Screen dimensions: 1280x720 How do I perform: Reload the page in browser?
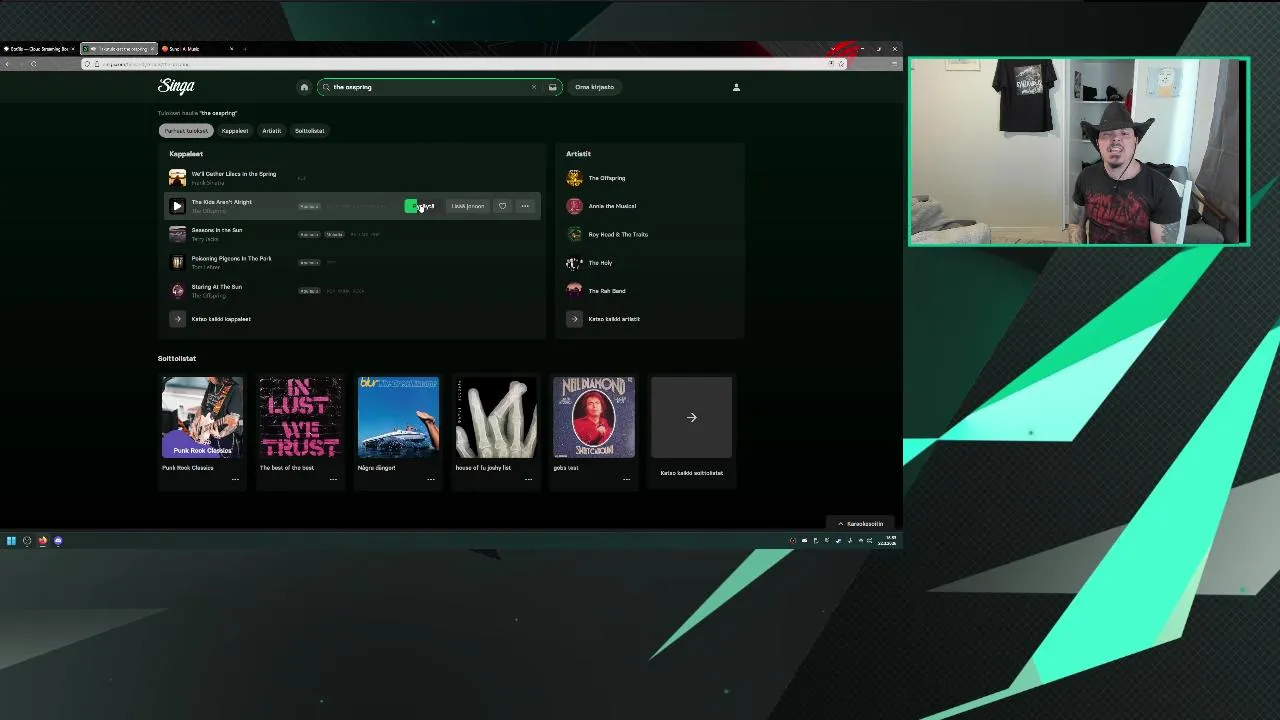(33, 64)
